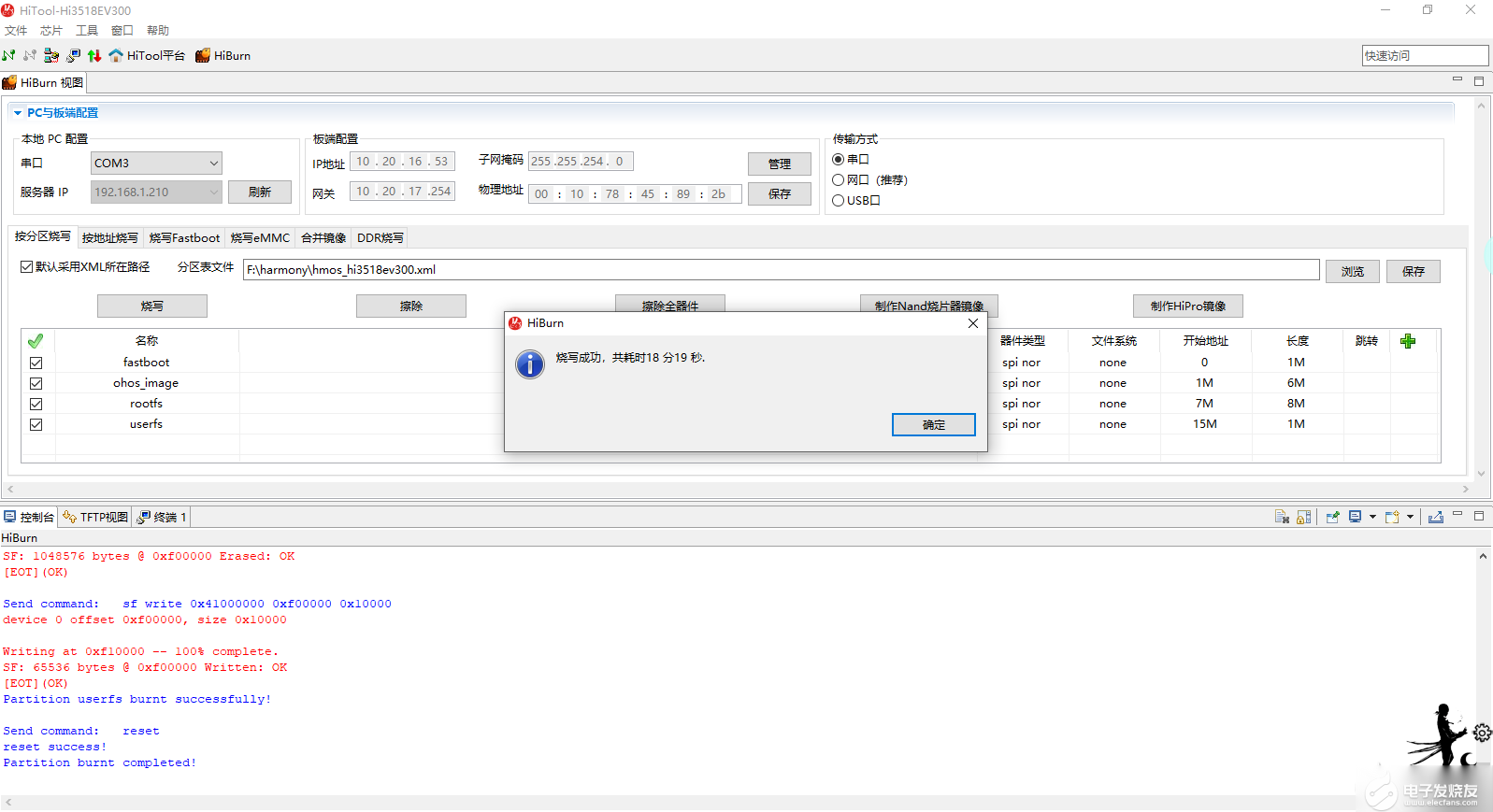Maximize the console panel
1493x812 pixels.
click(x=1479, y=515)
